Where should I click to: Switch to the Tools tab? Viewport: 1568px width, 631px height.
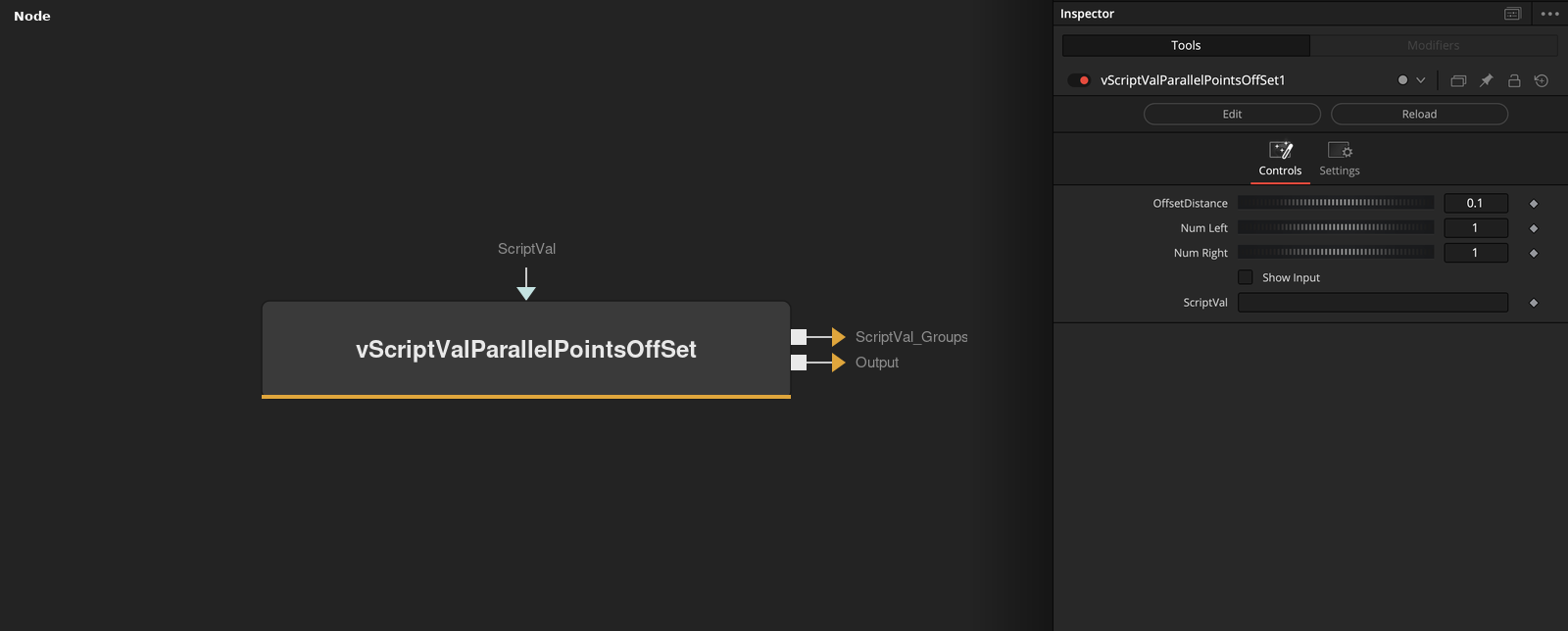click(x=1186, y=45)
